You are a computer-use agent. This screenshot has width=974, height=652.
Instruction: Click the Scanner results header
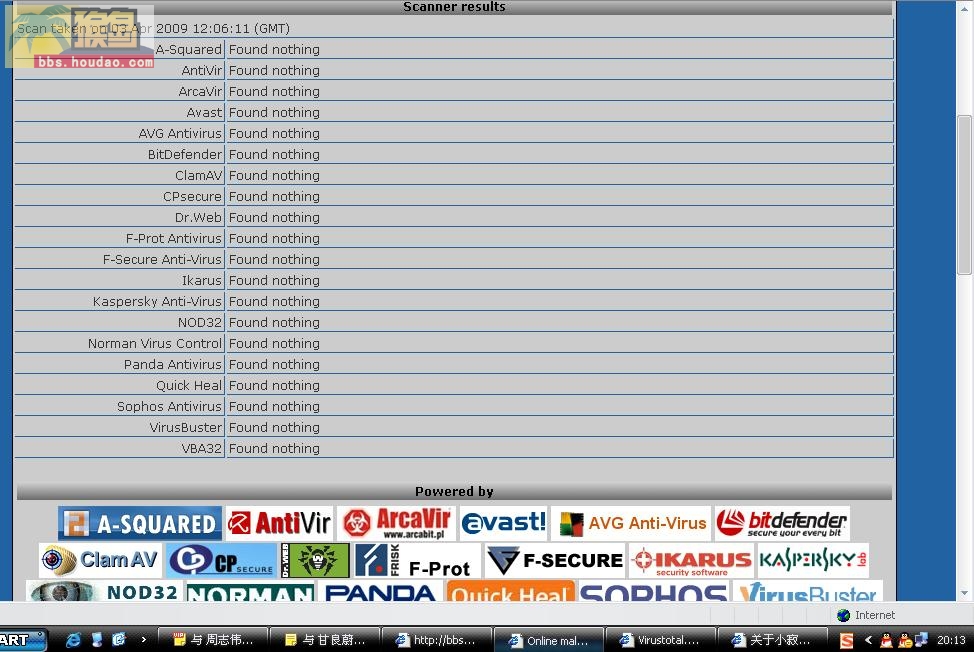pos(454,7)
